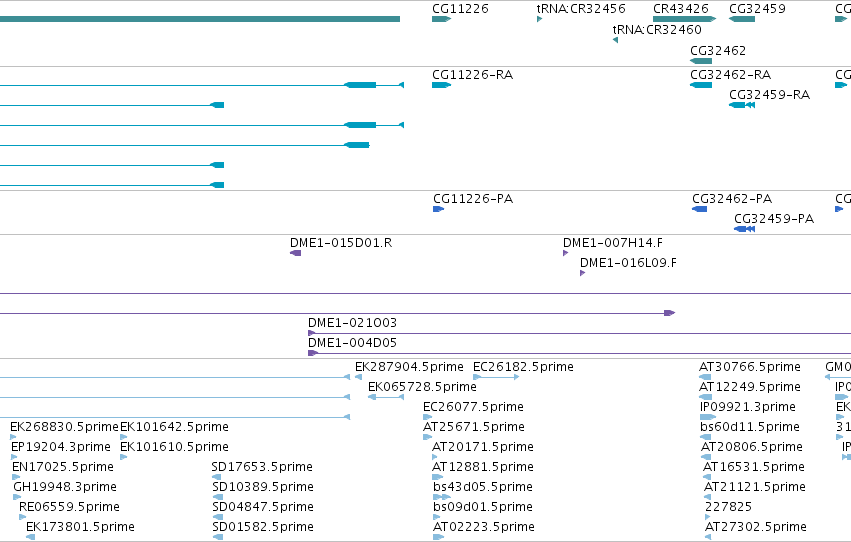Click the tRNA:CR32456 gene arrow
Image resolution: width=851 pixels, height=542 pixels.
pos(539,19)
